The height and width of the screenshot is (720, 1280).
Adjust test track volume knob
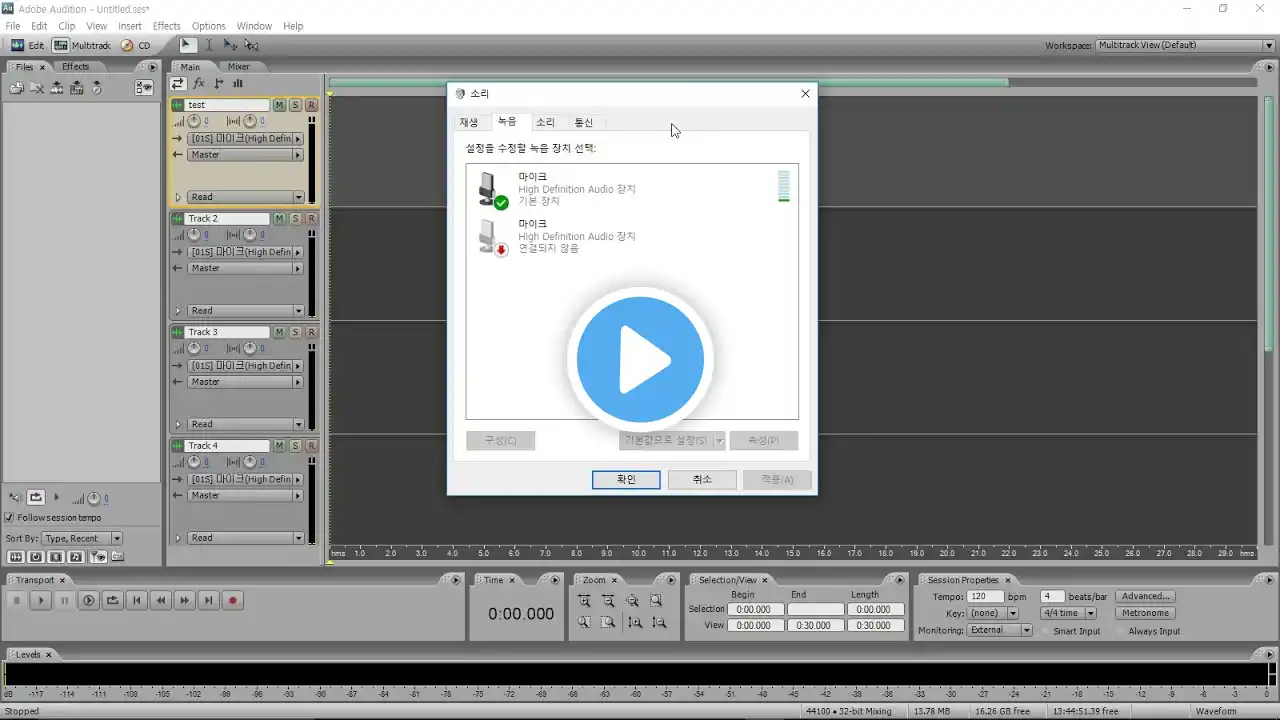click(195, 121)
